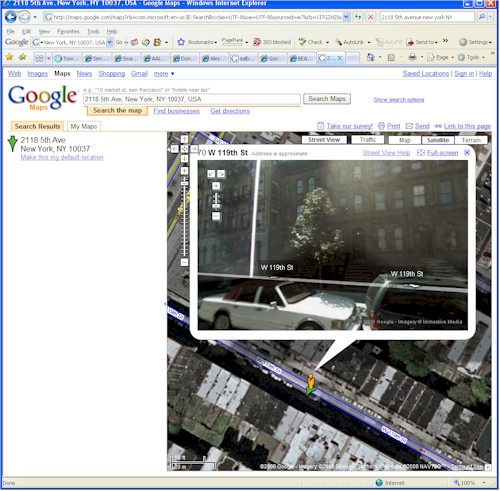Screen dimensions: 500x491
Task: Click the browser Forward arrow button
Action: pyautogui.click(x=24, y=17)
